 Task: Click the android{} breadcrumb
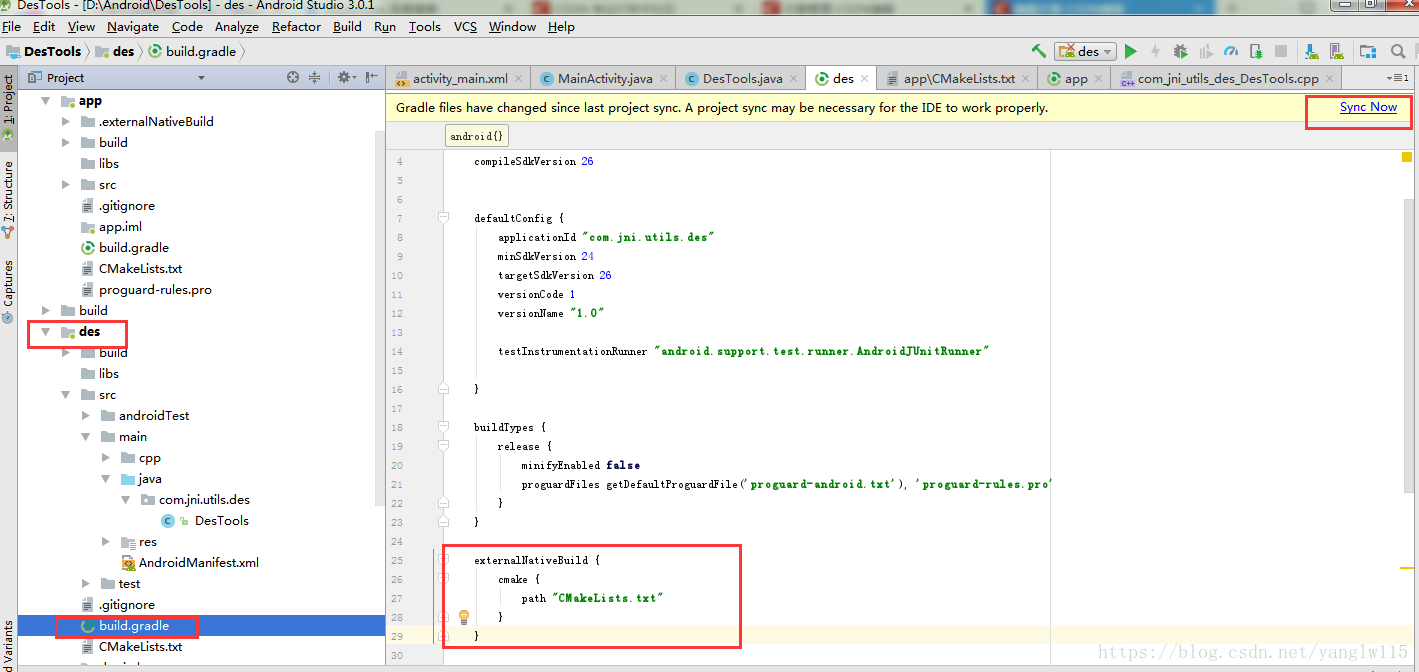click(x=477, y=135)
